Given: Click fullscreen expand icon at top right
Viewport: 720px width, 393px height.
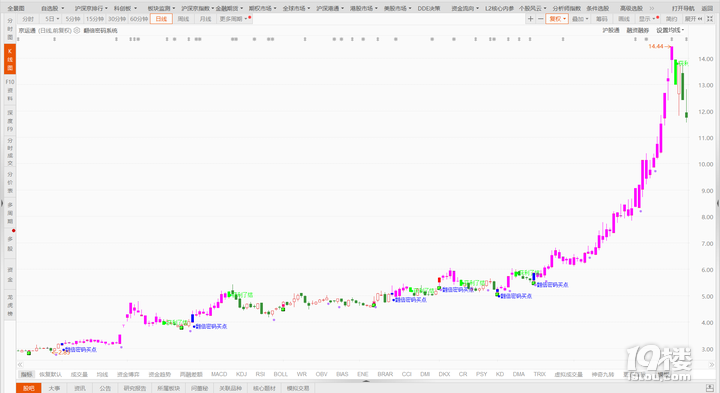Looking at the screenshot, I should tap(710, 19).
